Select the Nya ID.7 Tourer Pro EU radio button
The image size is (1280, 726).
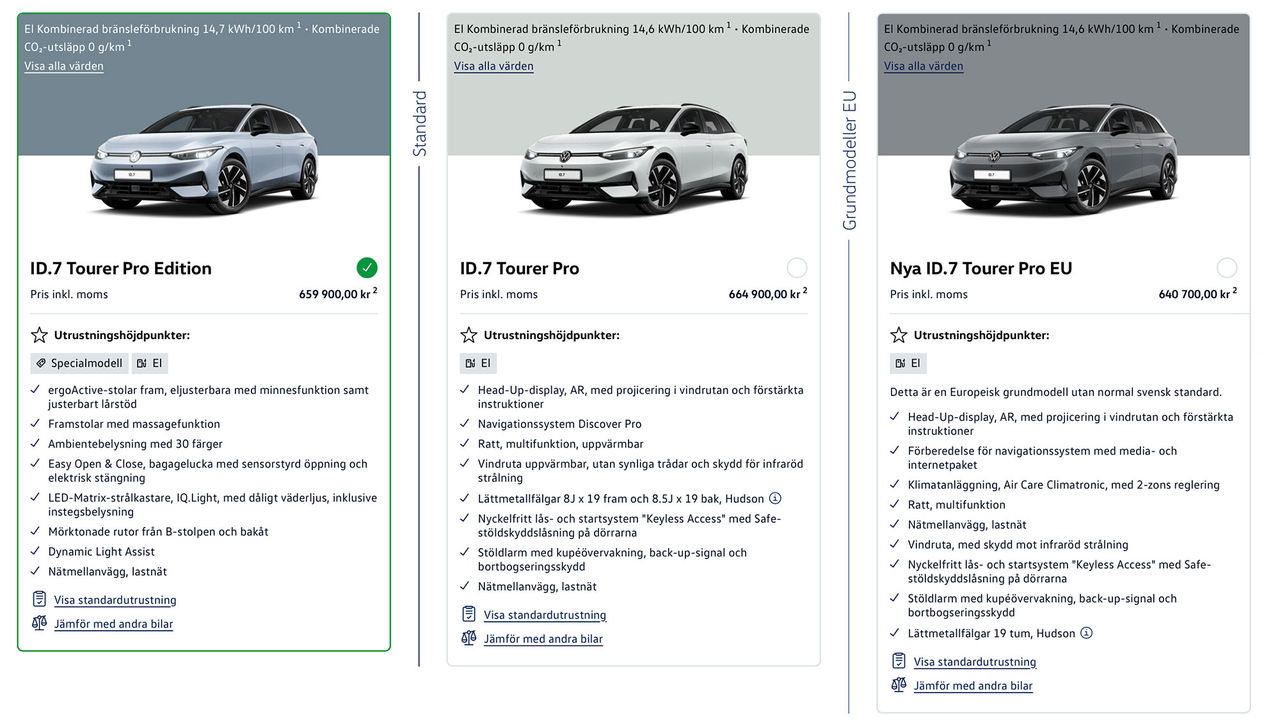pos(1227,268)
